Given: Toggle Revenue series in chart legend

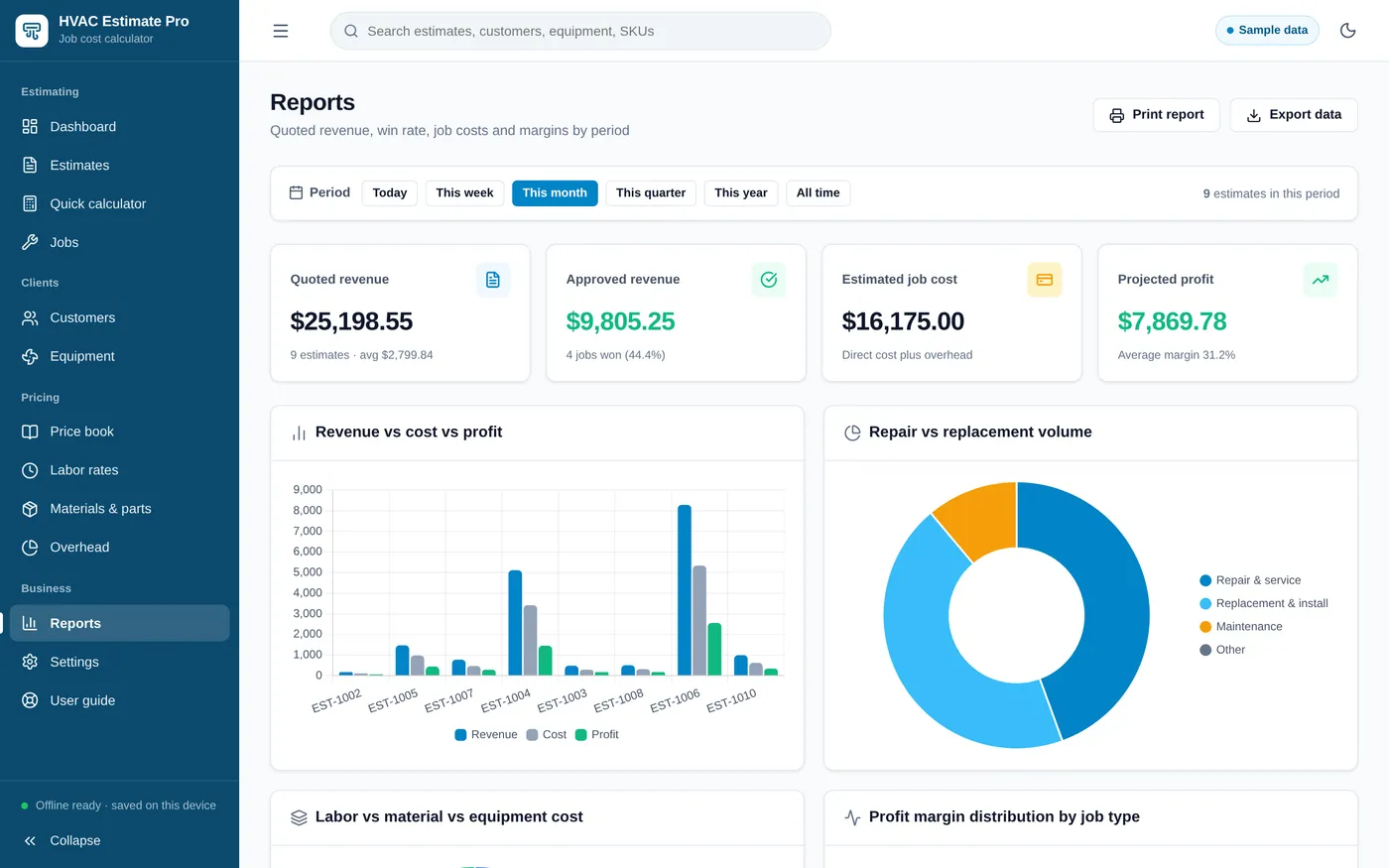Looking at the screenshot, I should 486,735.
